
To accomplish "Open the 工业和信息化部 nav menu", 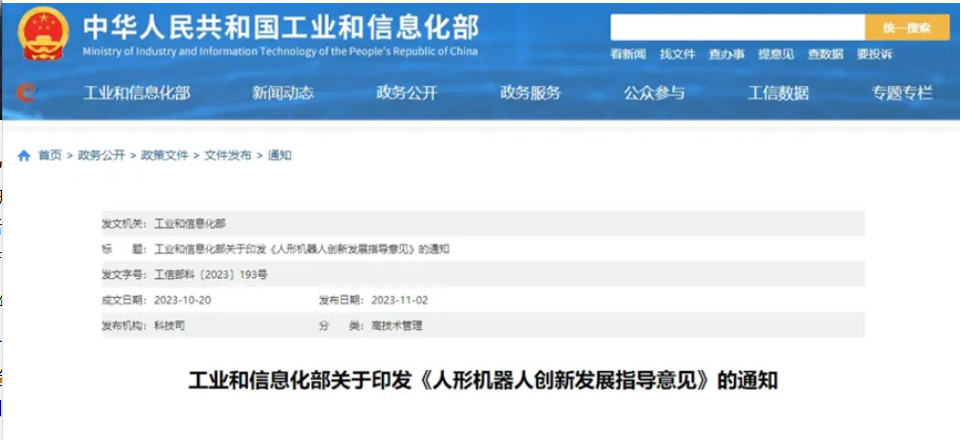I will click(136, 93).
